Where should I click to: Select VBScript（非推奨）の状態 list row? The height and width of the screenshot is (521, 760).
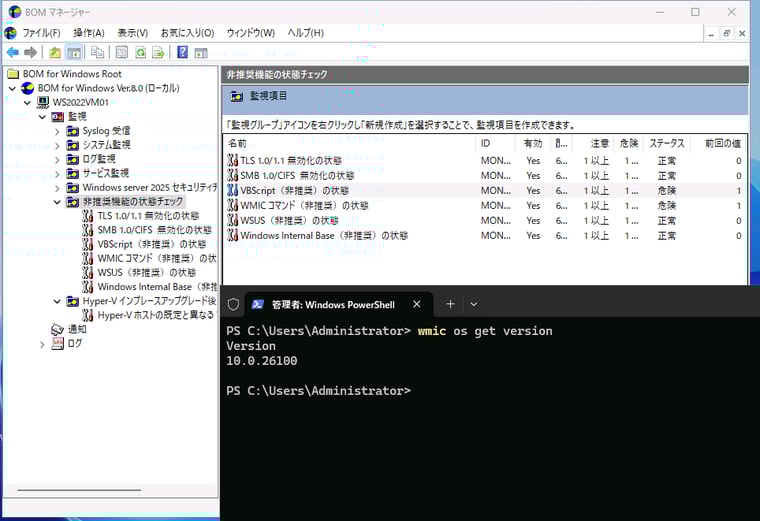pyautogui.click(x=485, y=190)
